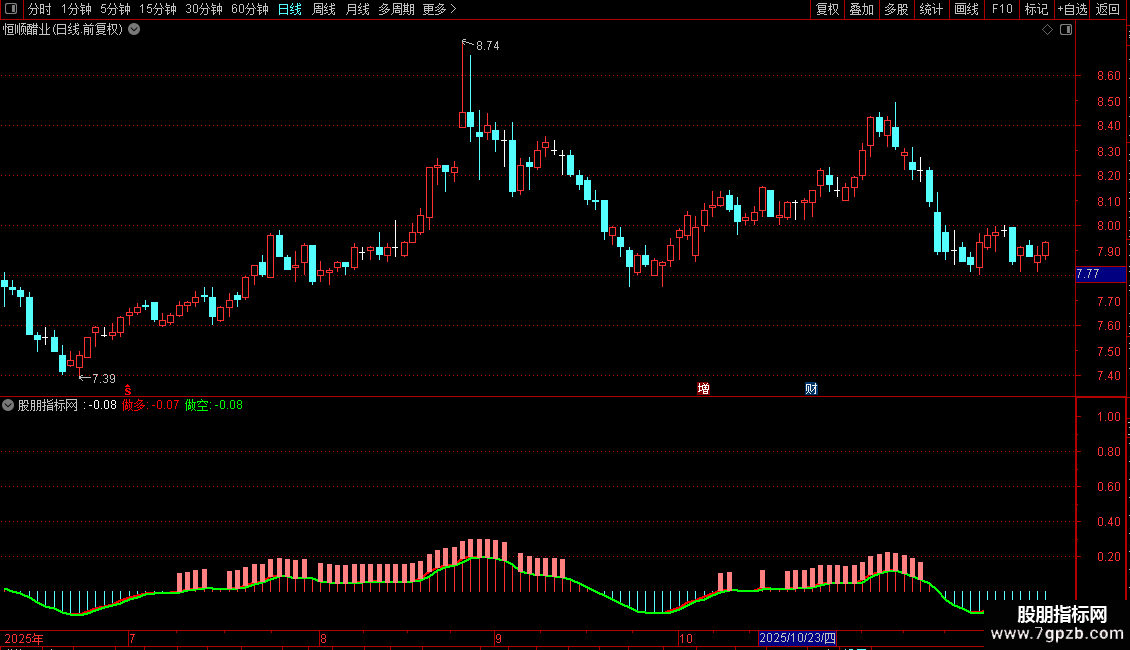The image size is (1130, 650).
Task: Click the 做多 indicator value label
Action: coord(150,405)
